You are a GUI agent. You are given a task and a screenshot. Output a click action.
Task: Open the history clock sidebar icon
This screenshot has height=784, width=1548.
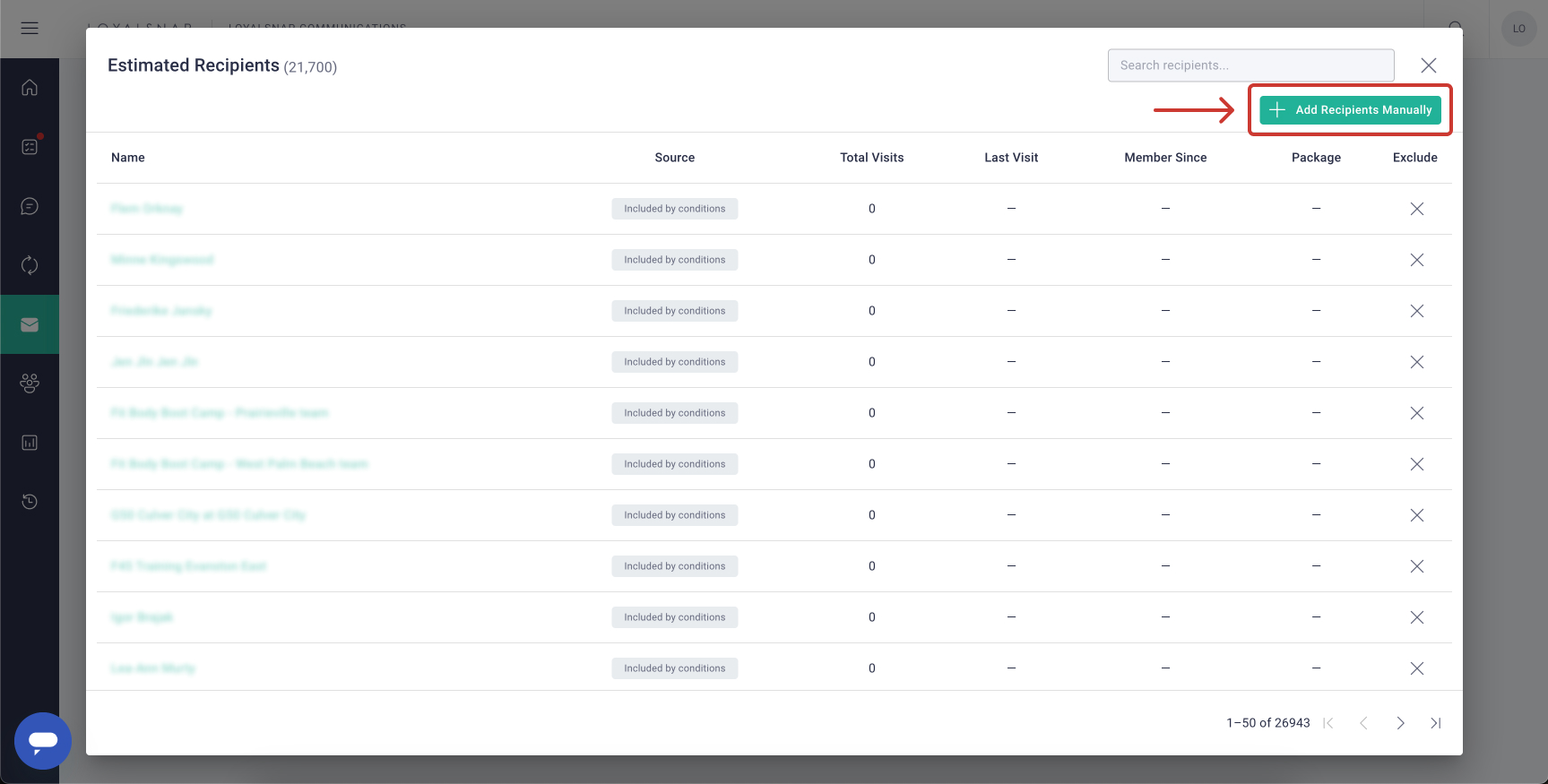pos(30,502)
